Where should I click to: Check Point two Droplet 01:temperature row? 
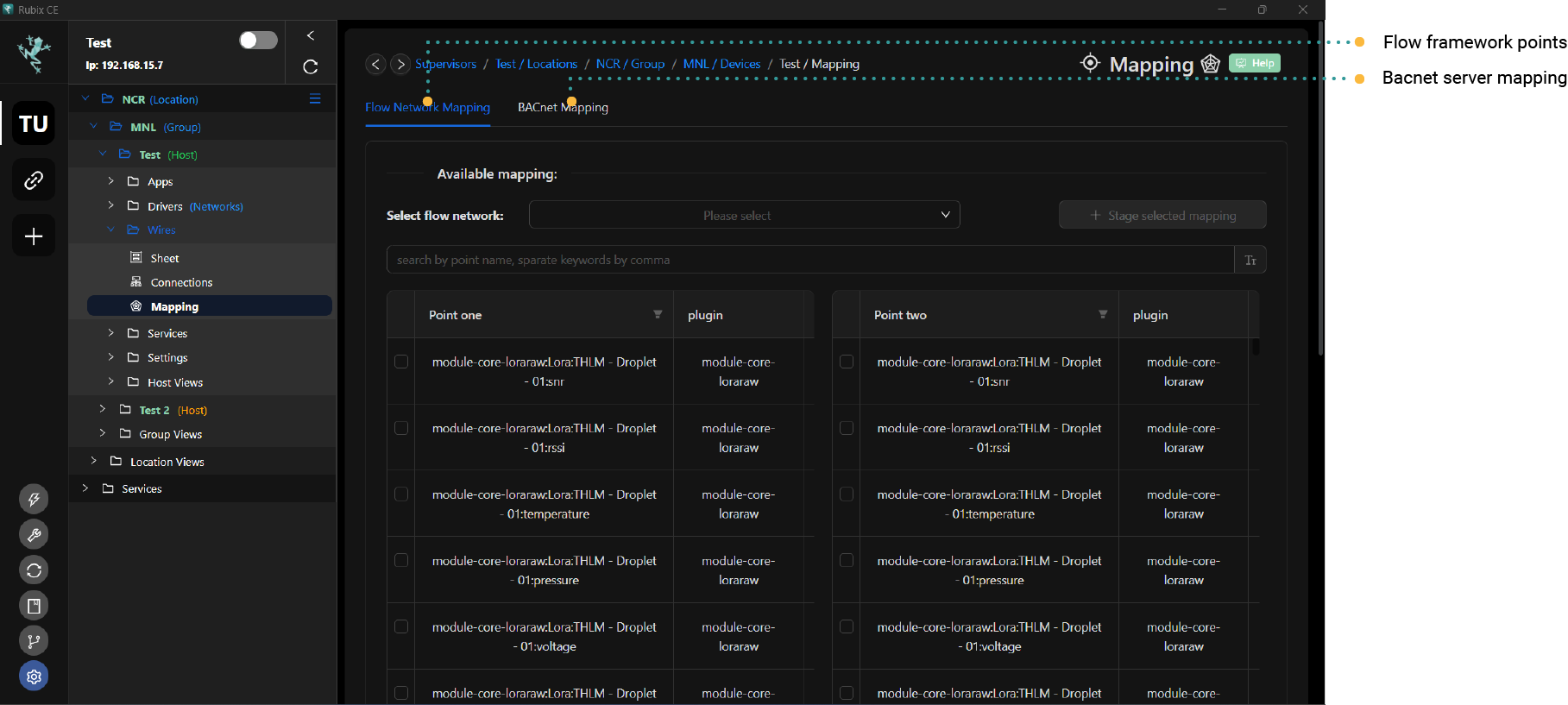click(x=847, y=494)
